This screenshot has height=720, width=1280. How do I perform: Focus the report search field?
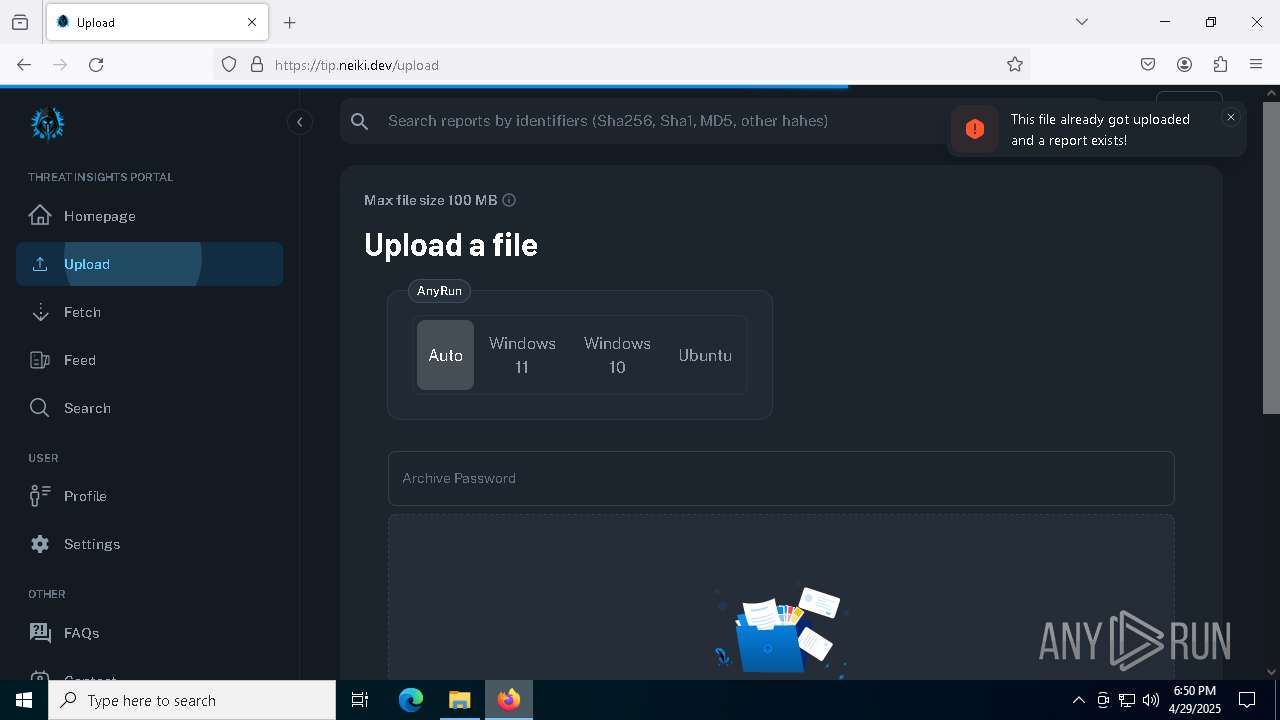click(x=660, y=121)
